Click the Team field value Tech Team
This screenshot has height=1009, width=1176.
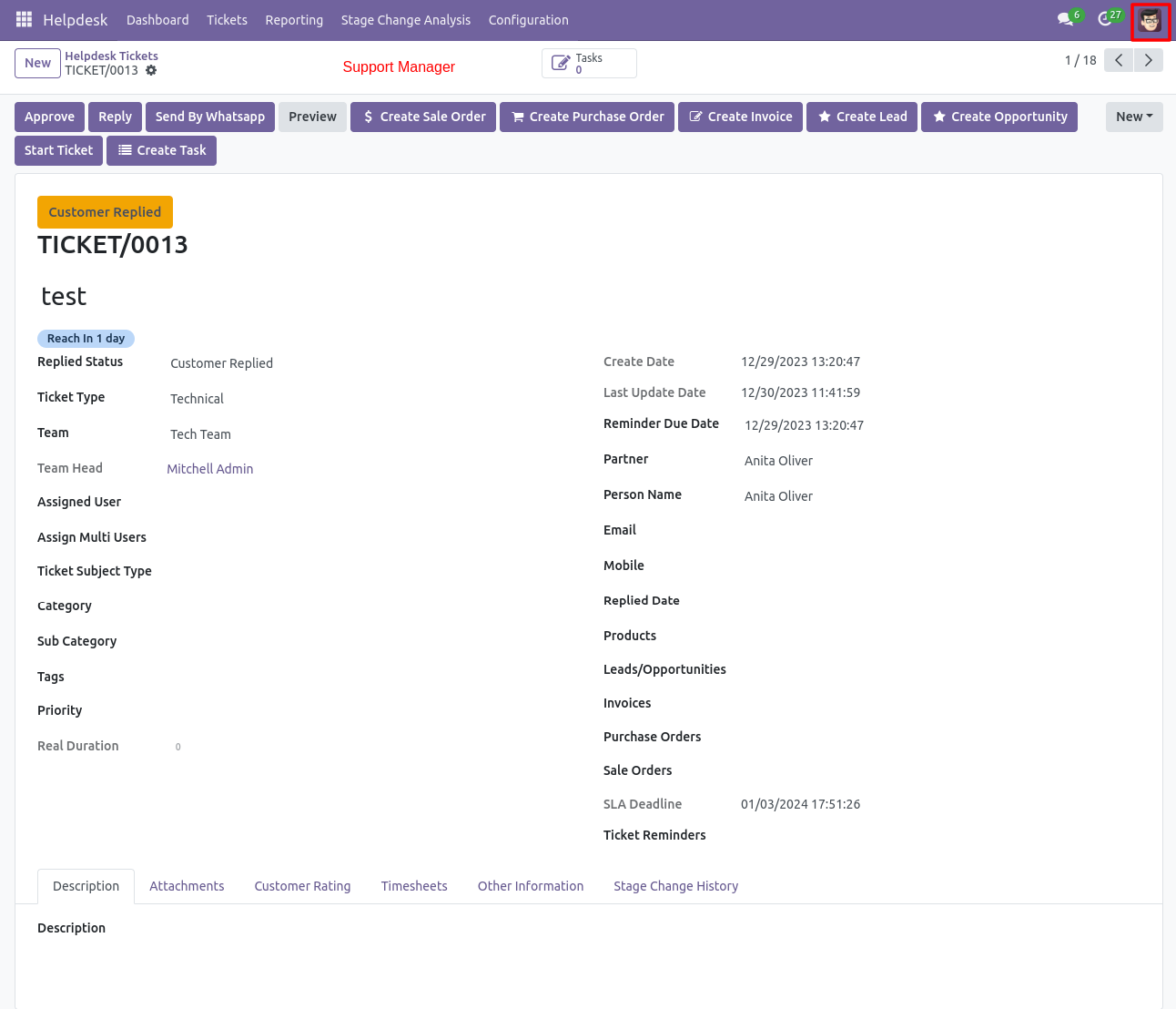[x=200, y=434]
